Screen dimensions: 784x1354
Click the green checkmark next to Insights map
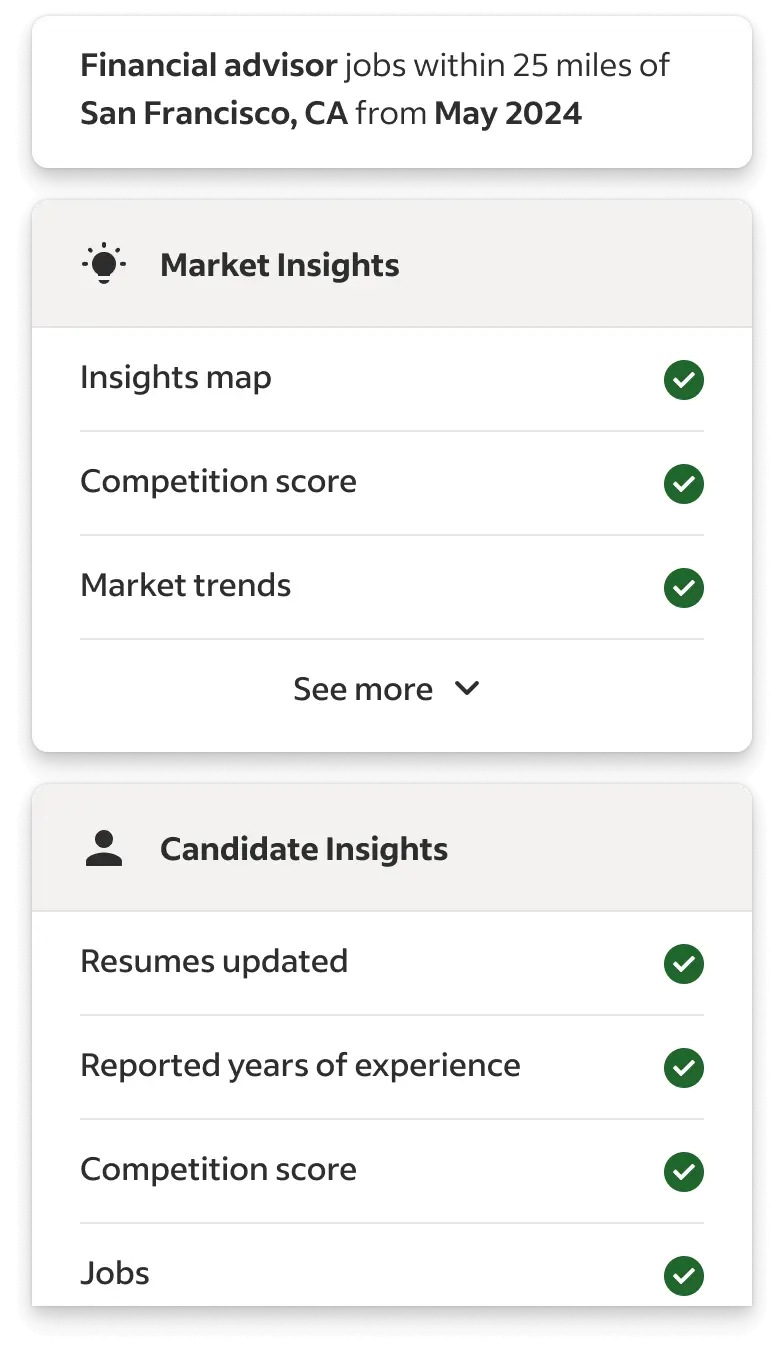(684, 380)
